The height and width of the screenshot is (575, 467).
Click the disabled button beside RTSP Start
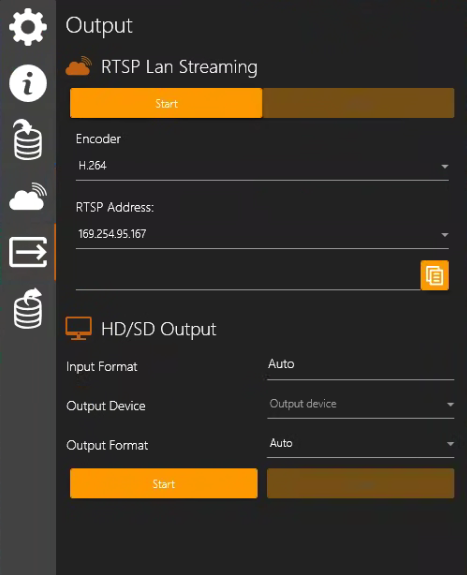(358, 103)
